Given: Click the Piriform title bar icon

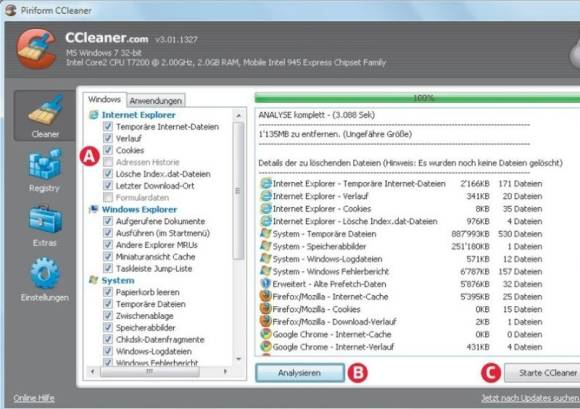Looking at the screenshot, I should click(x=10, y=10).
